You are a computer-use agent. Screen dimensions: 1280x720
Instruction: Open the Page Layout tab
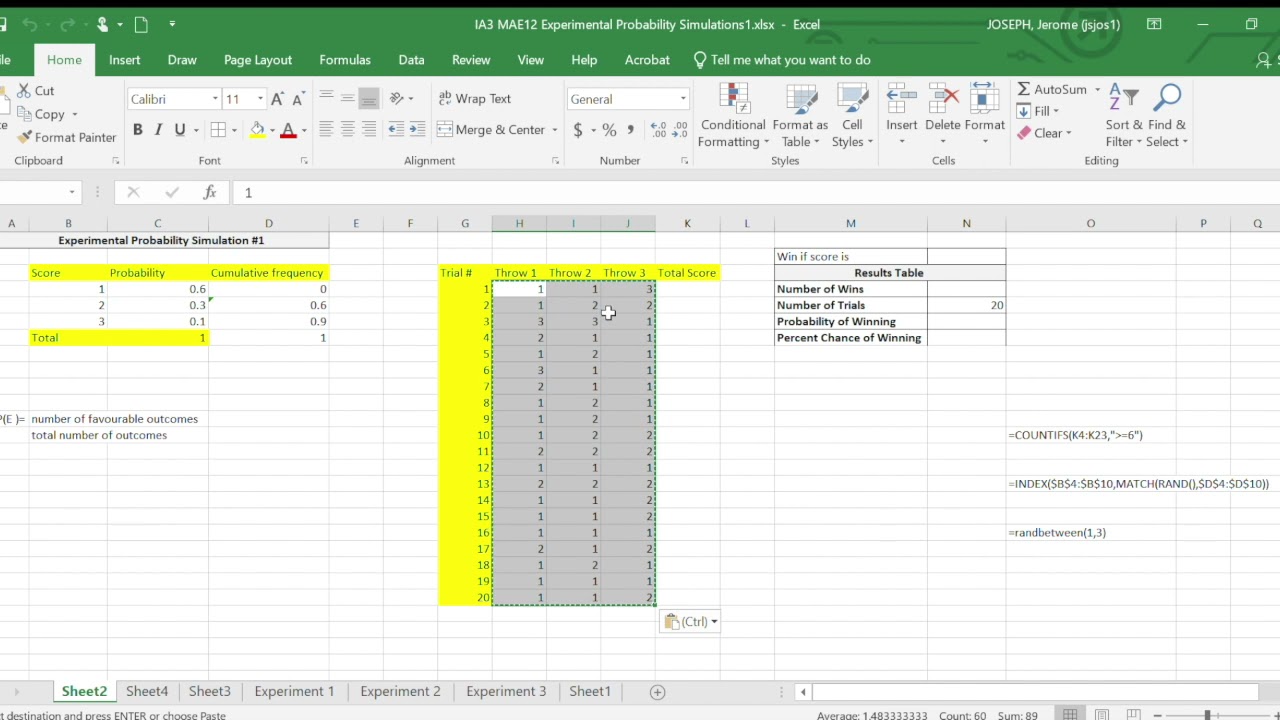258,60
